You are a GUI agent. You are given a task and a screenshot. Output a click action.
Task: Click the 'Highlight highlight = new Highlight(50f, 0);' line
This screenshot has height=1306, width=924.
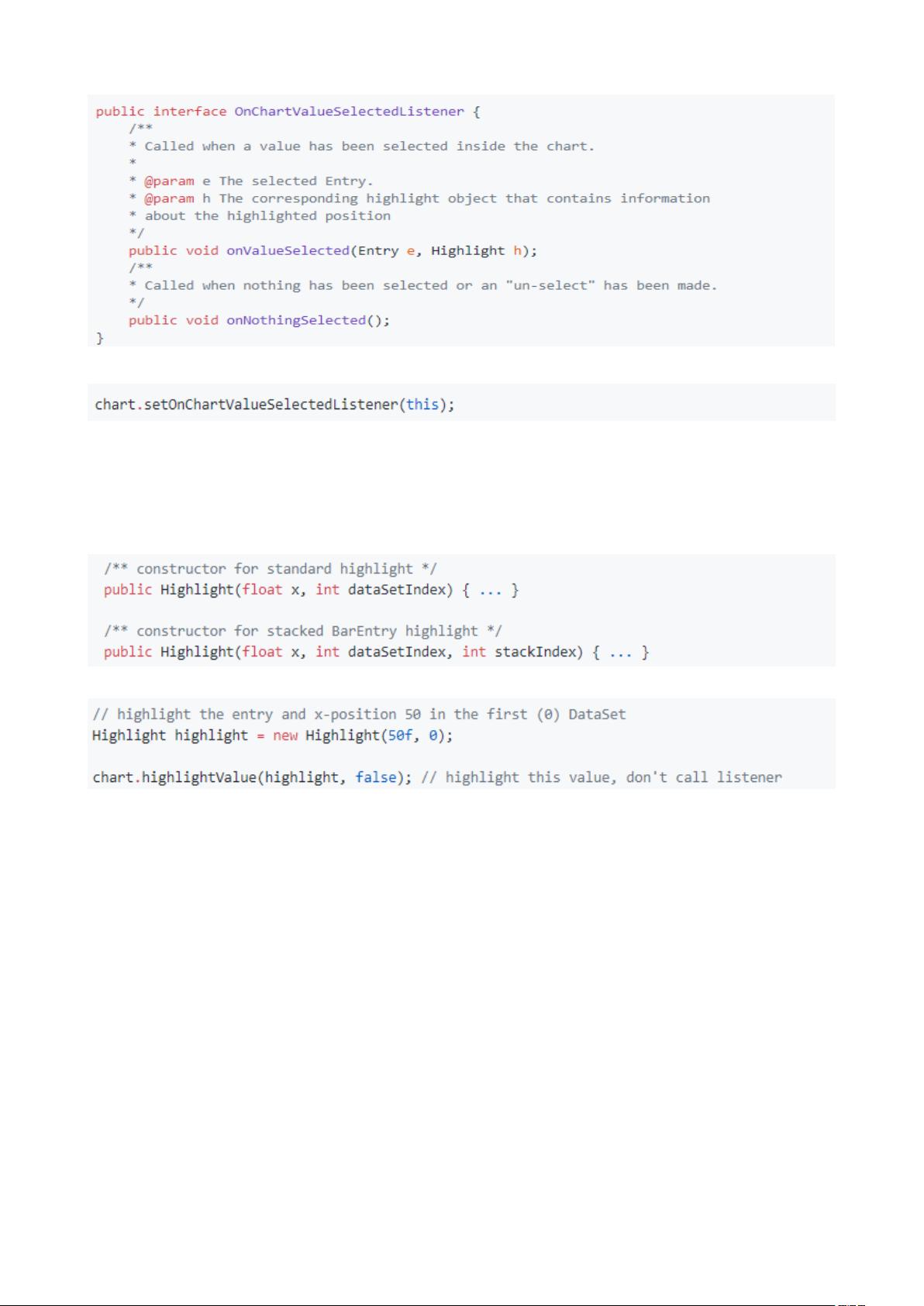tap(272, 736)
